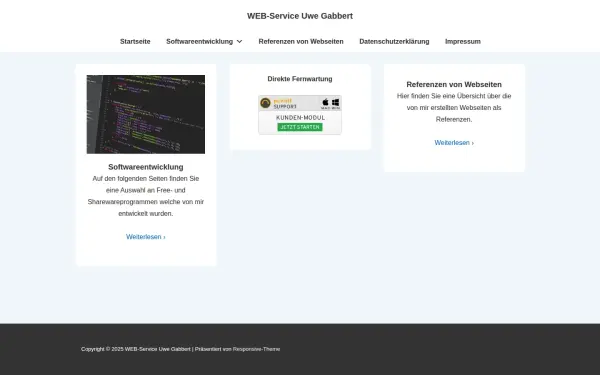The width and height of the screenshot is (600, 375).
Task: Open the Datenschutzerklärung menu item
Action: pos(394,41)
